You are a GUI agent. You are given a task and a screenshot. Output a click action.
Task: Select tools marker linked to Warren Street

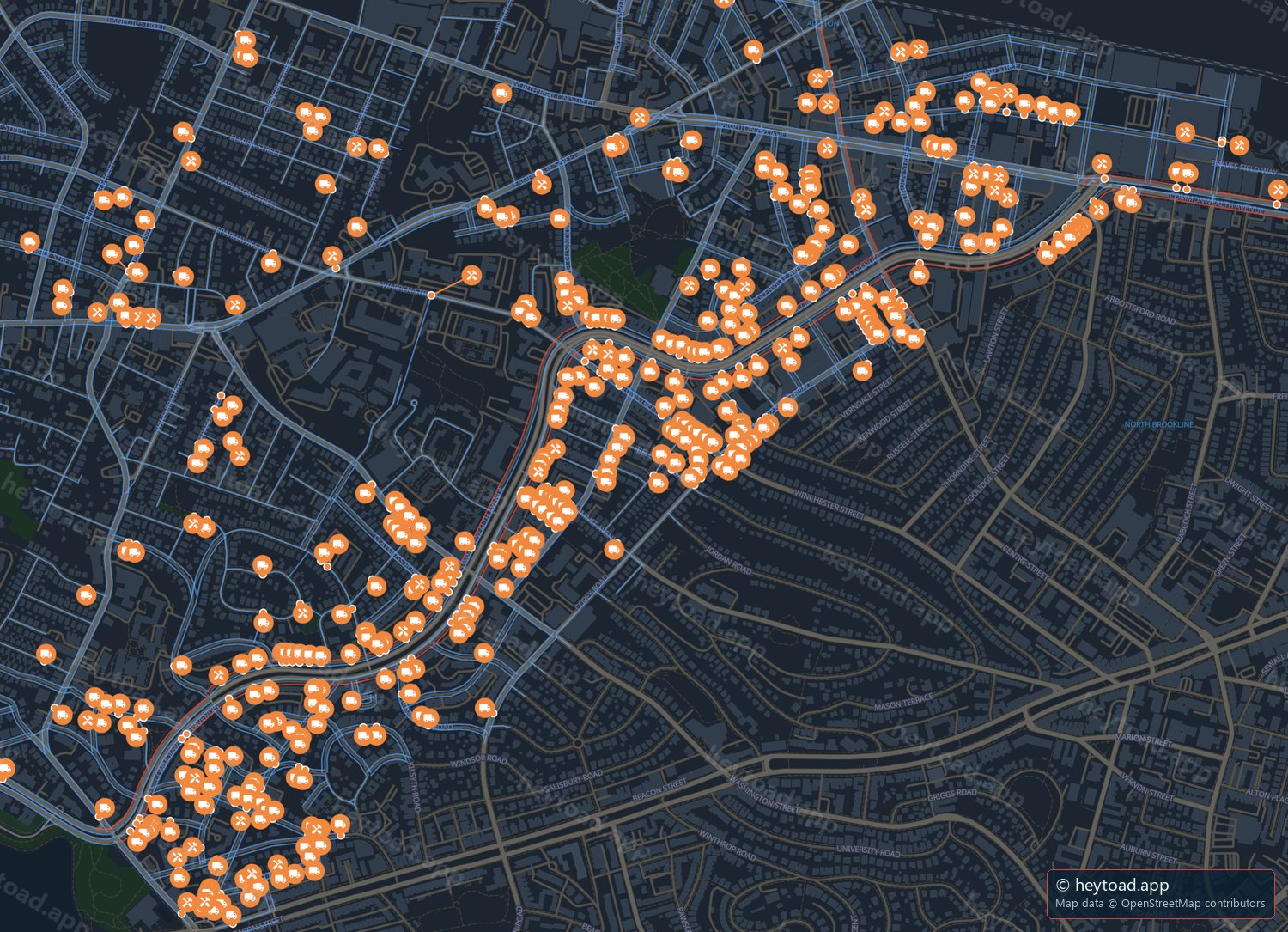tap(471, 275)
